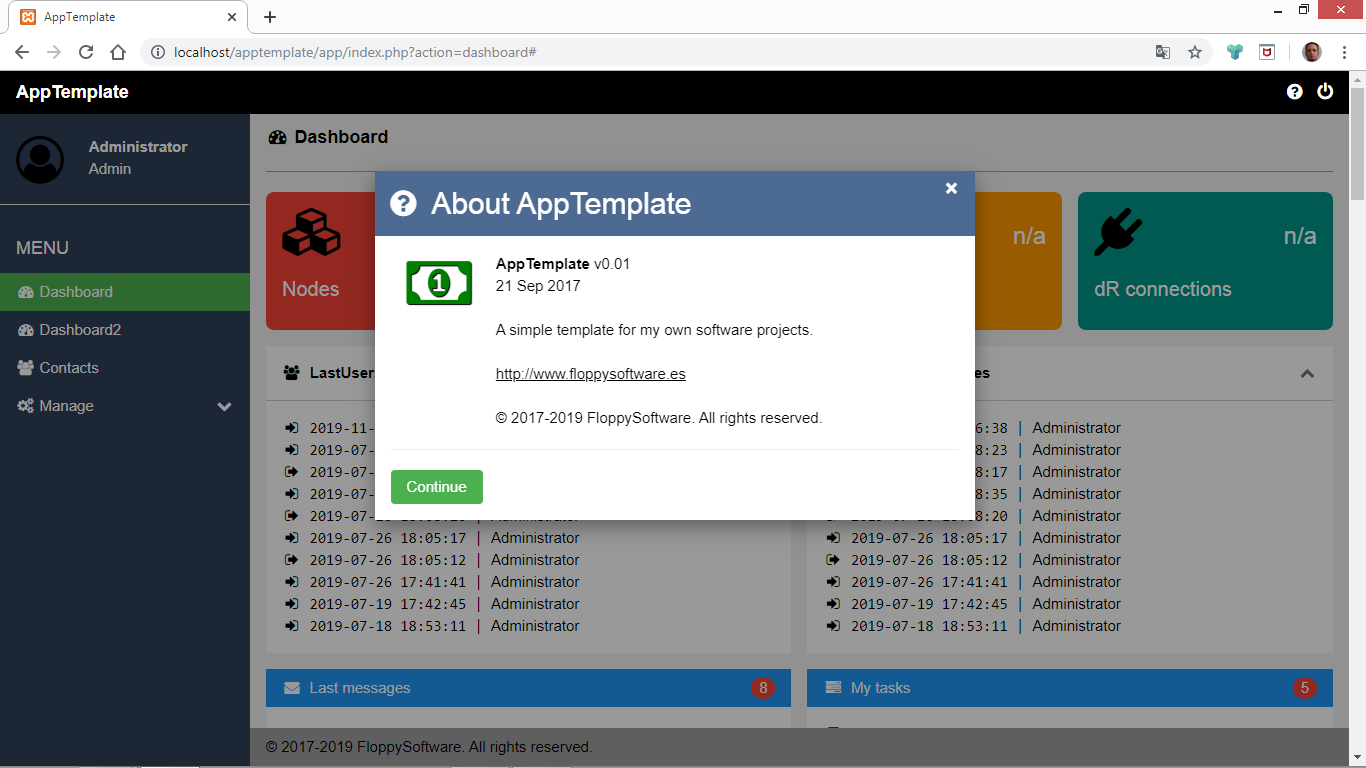This screenshot has height=768, width=1366.
Task: Click left log entry 2019-07-19 17:42:45
Action: pyautogui.click(x=432, y=604)
